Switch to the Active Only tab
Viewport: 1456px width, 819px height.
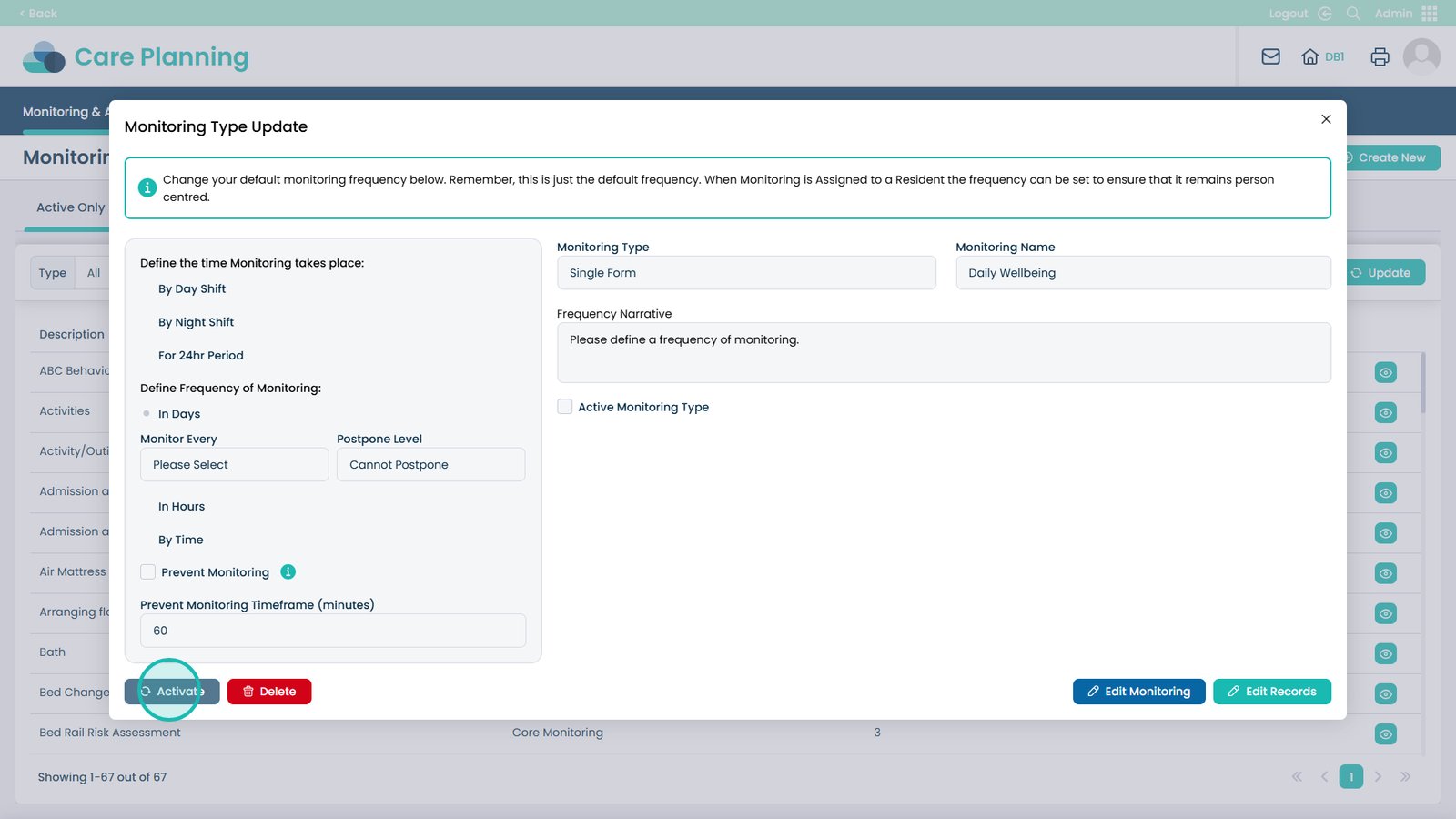pyautogui.click(x=71, y=207)
